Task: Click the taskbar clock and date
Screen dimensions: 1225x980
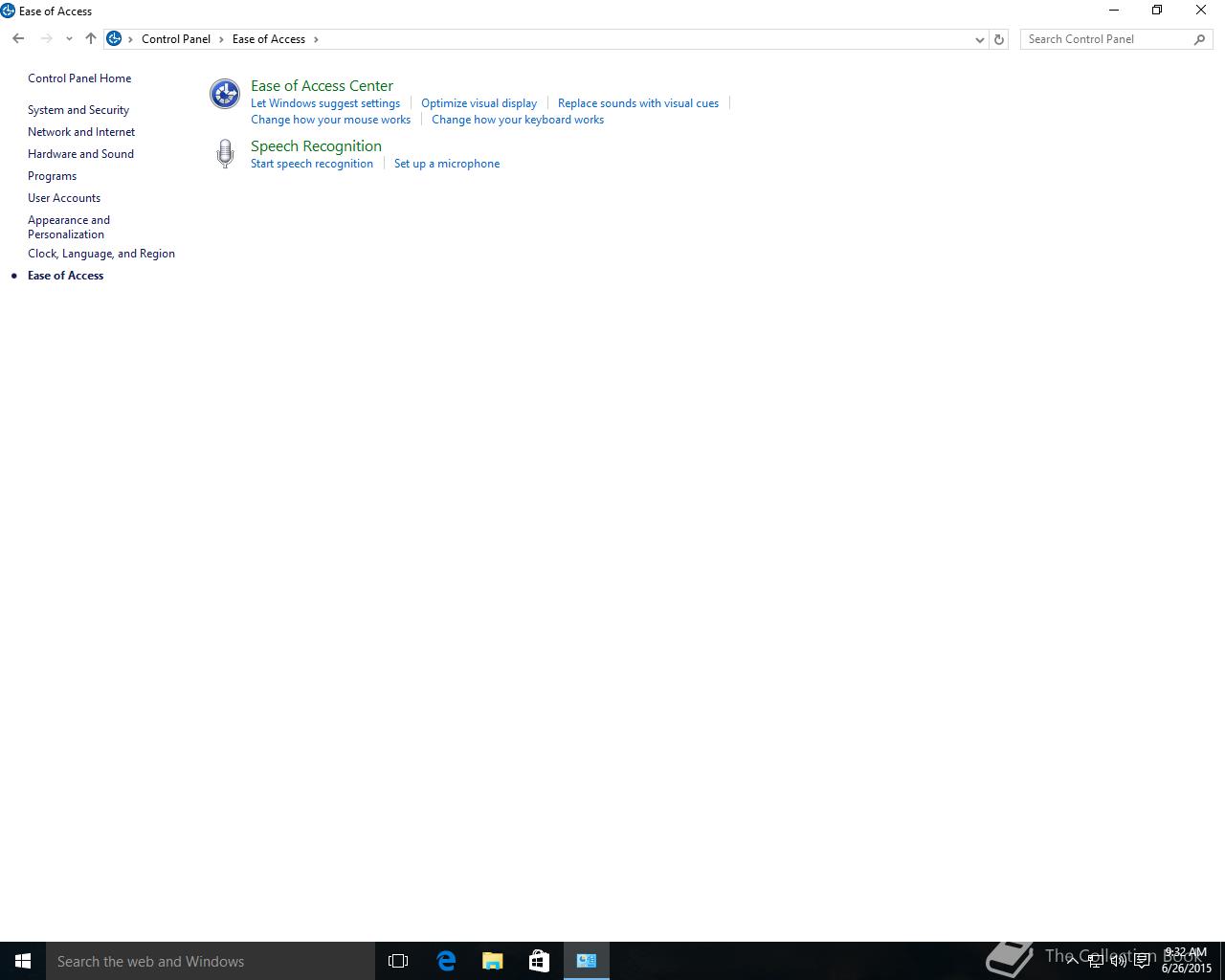Action: 1186,961
